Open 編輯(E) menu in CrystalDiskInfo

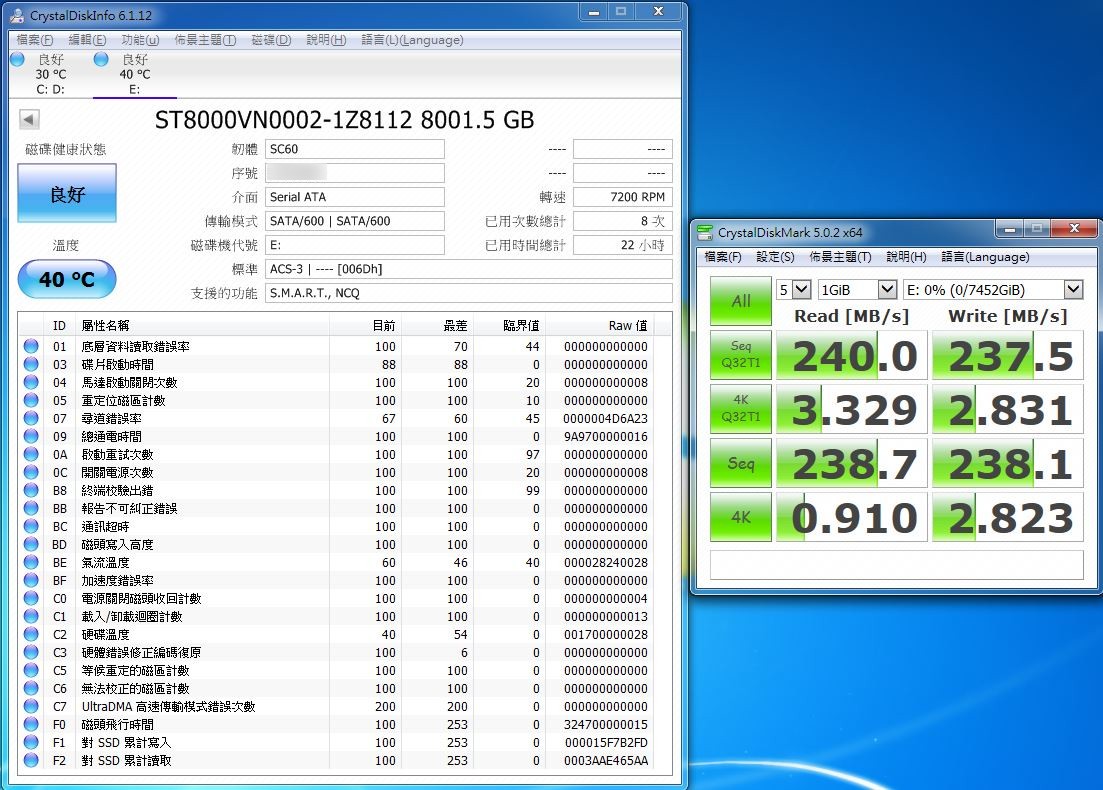point(87,40)
